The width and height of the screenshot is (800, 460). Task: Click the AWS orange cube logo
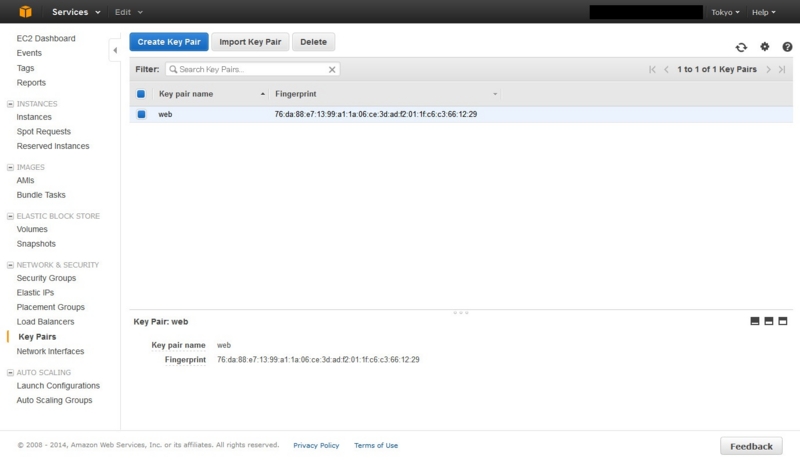[25, 11]
